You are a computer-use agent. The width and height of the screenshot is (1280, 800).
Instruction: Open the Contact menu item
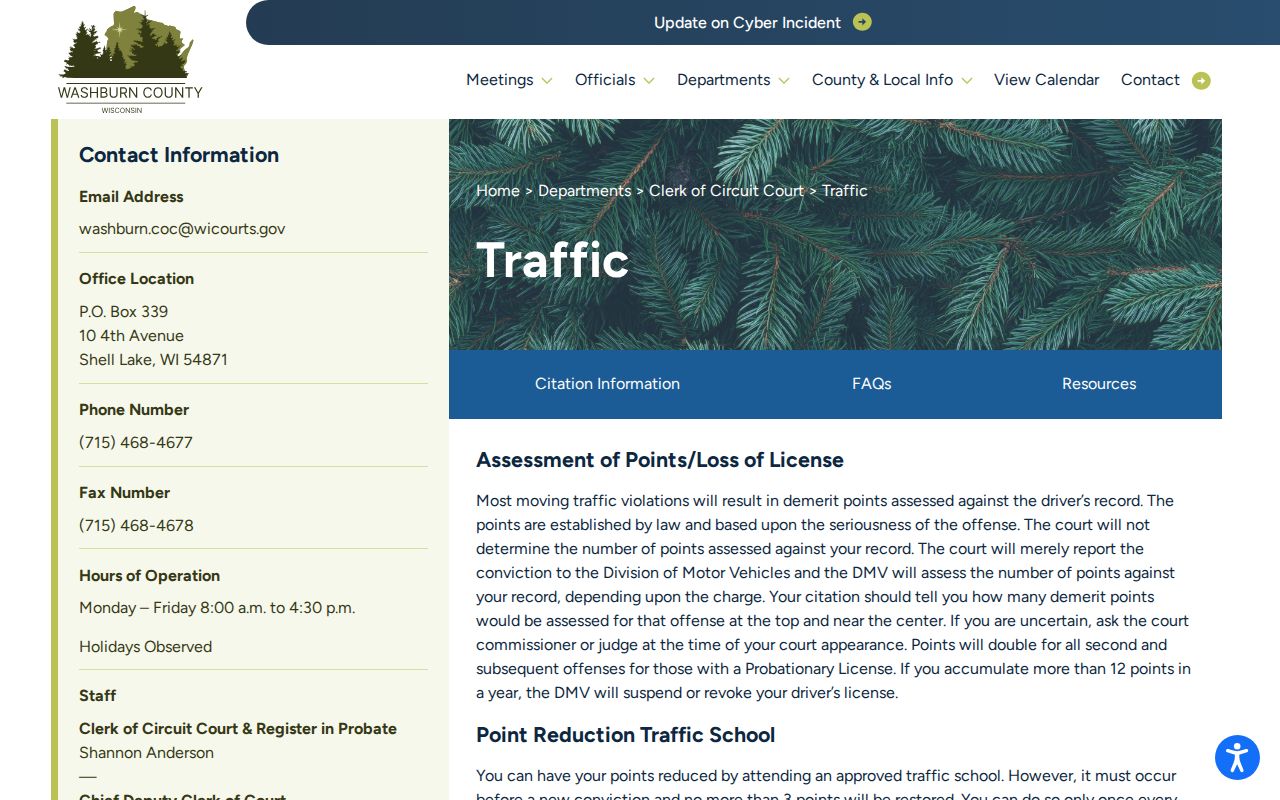(x=1150, y=80)
